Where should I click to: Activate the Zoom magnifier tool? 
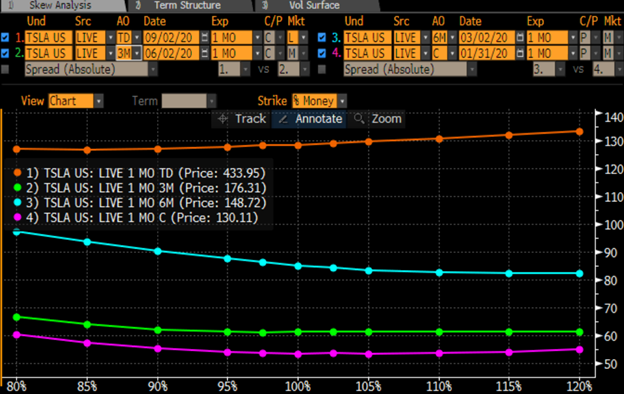[x=377, y=119]
